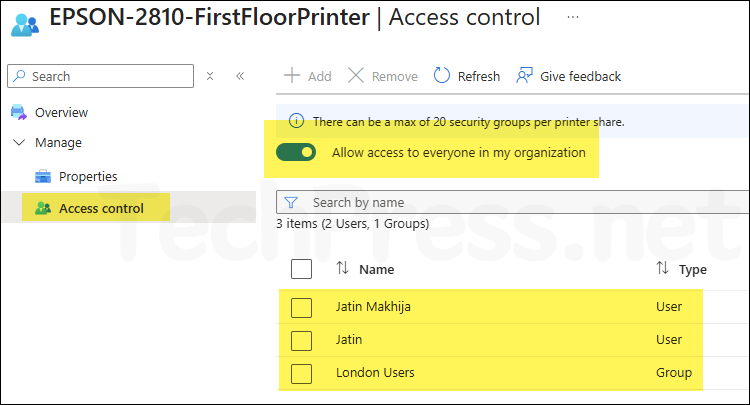The height and width of the screenshot is (405, 750).
Task: Tick the checkbox in the Jatin user row
Action: [x=301, y=340]
